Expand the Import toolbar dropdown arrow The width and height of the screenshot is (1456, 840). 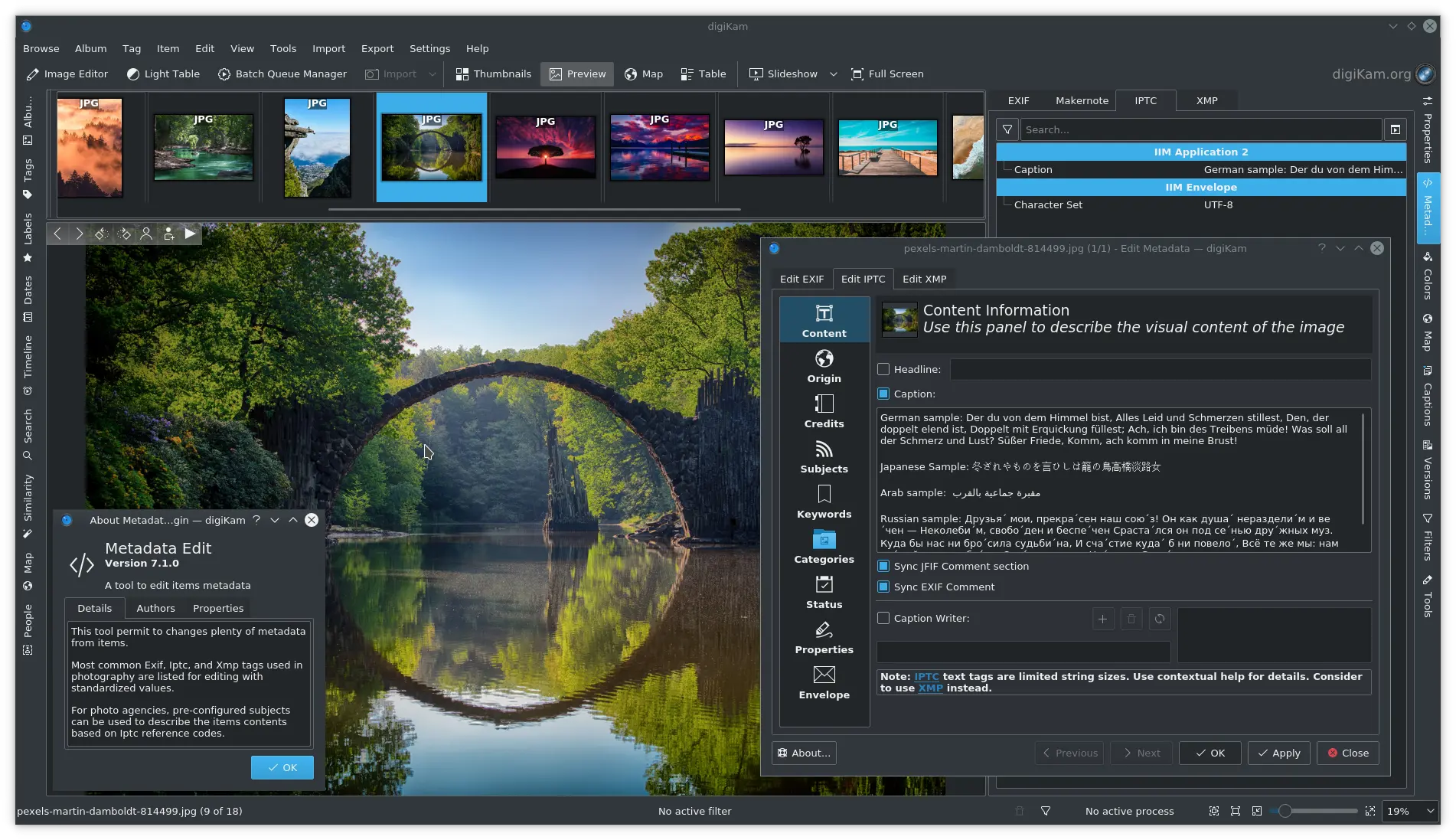(433, 74)
